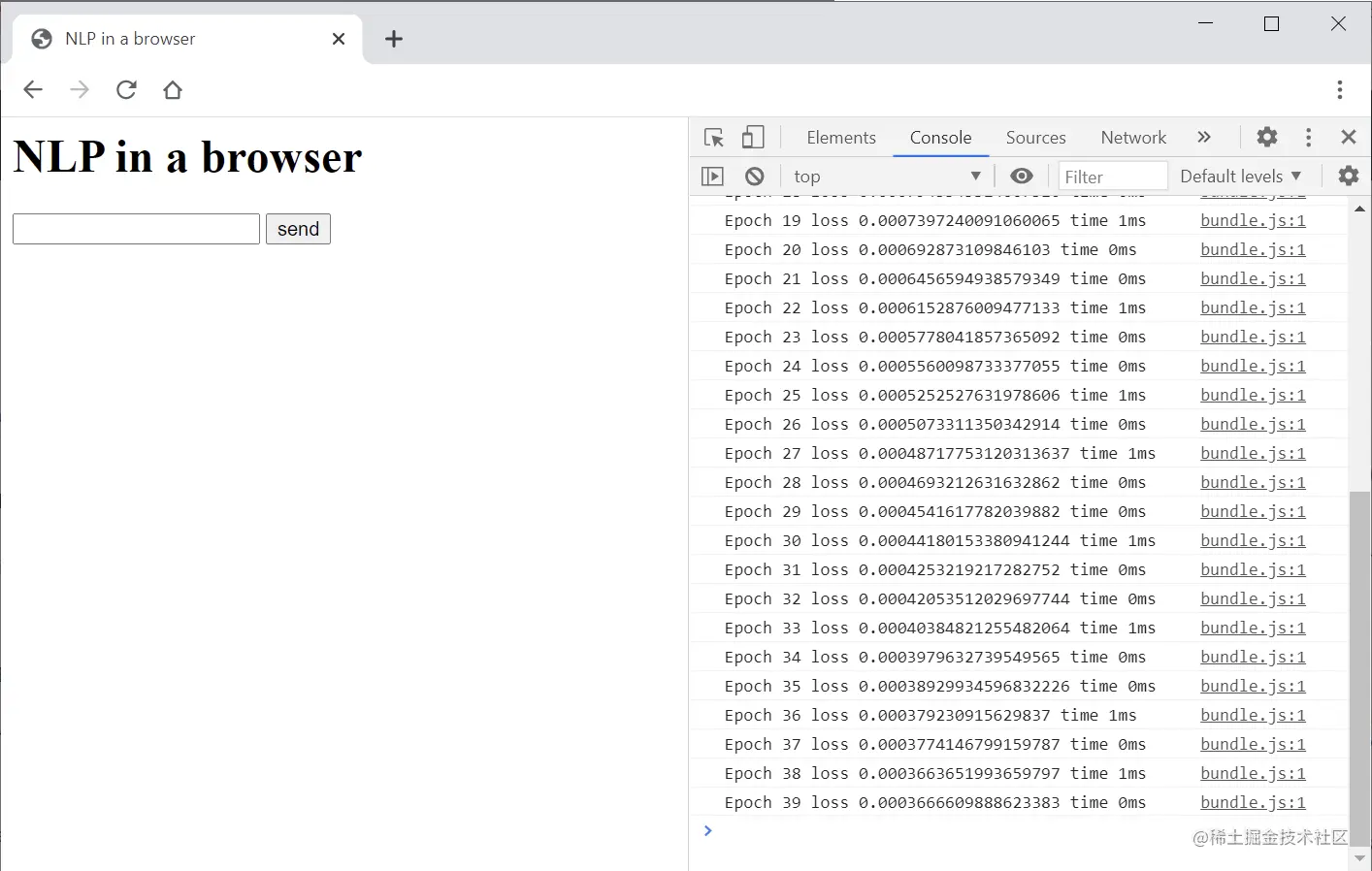Select the 'Epoch 38 loss' log line
The image size is (1372, 871).
(x=934, y=773)
